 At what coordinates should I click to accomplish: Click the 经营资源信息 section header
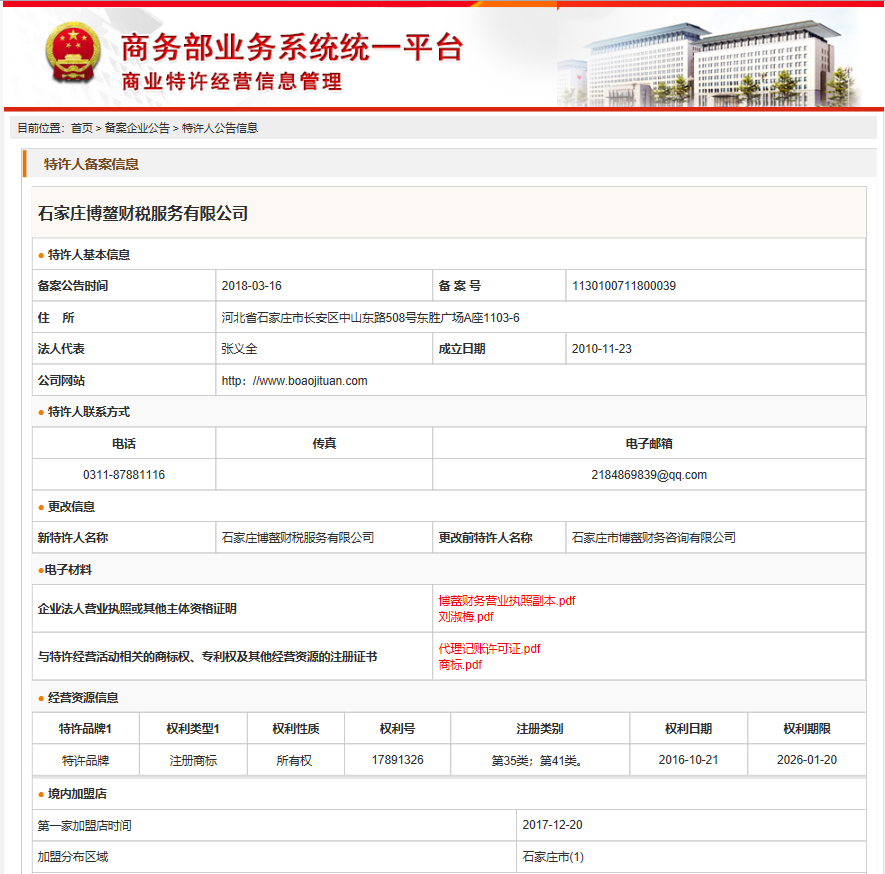88,698
